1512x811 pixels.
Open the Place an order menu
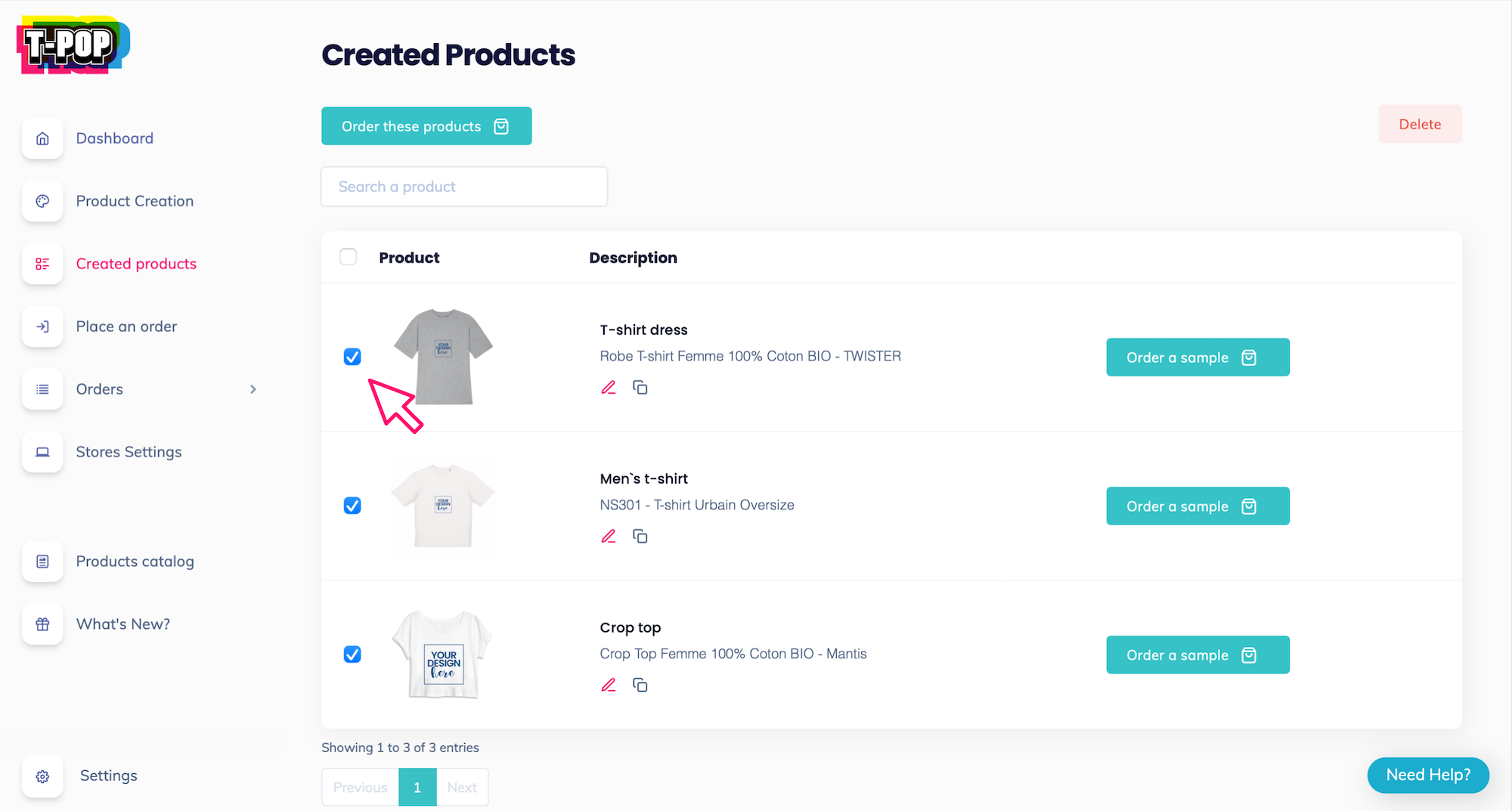click(x=126, y=327)
